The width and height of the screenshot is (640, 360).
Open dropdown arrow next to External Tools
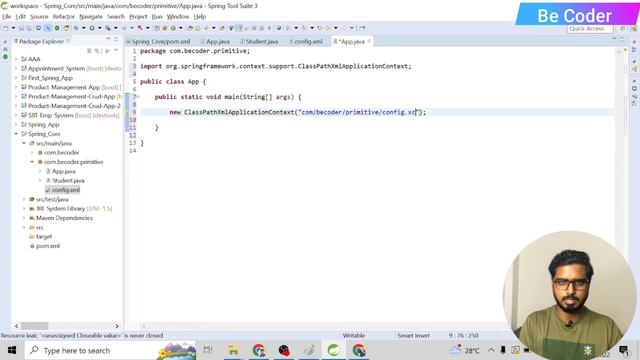tap(116, 28)
